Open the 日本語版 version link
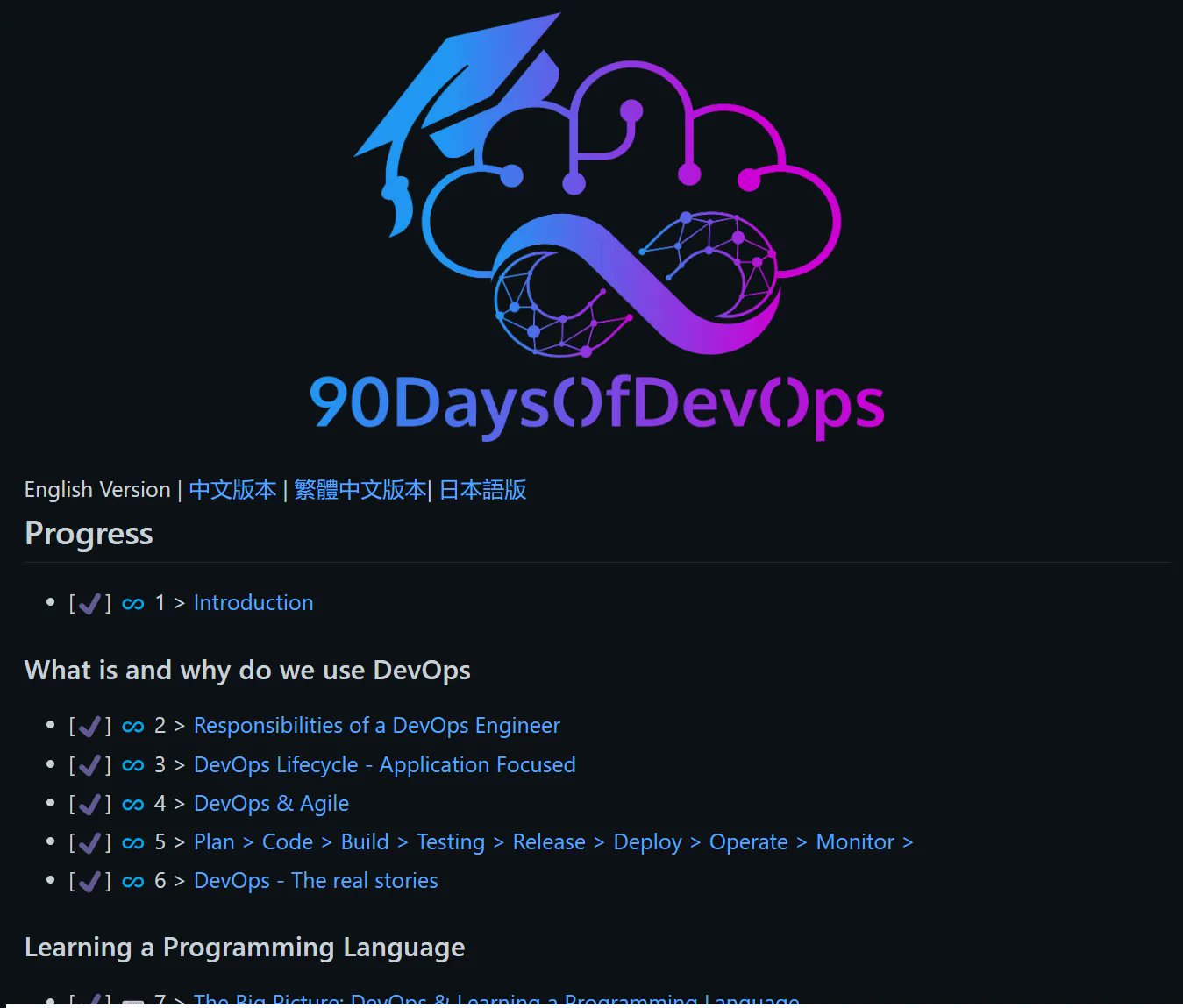The height and width of the screenshot is (1008, 1183). [482, 490]
